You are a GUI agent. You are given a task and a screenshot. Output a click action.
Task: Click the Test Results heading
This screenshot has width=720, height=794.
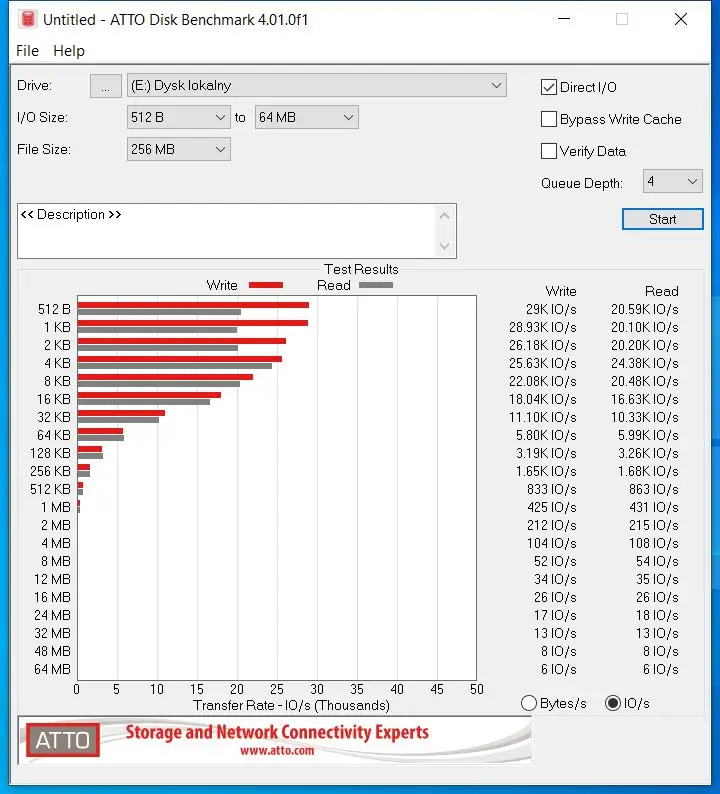click(361, 269)
